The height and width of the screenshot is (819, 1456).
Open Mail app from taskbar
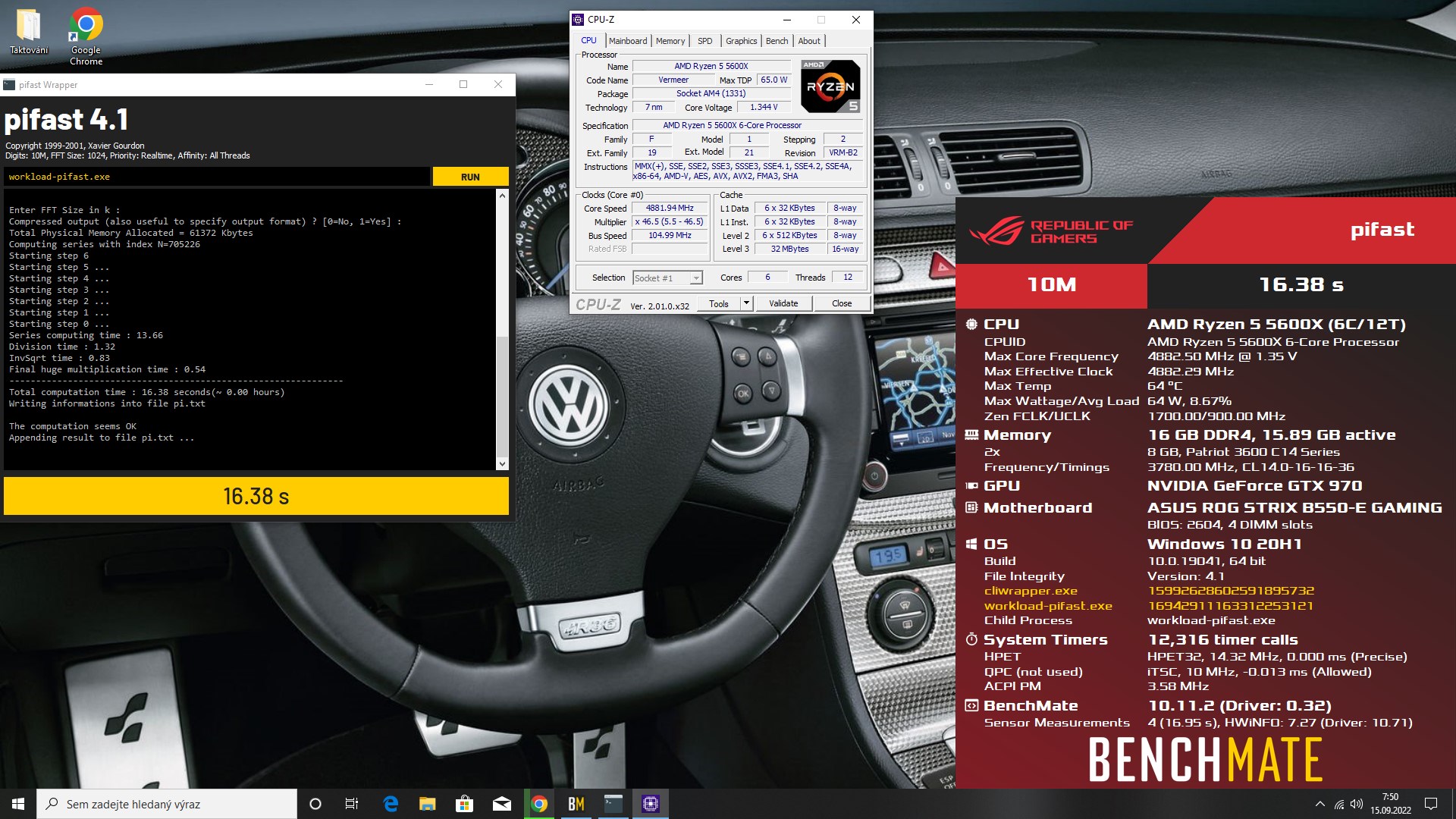pyautogui.click(x=501, y=804)
